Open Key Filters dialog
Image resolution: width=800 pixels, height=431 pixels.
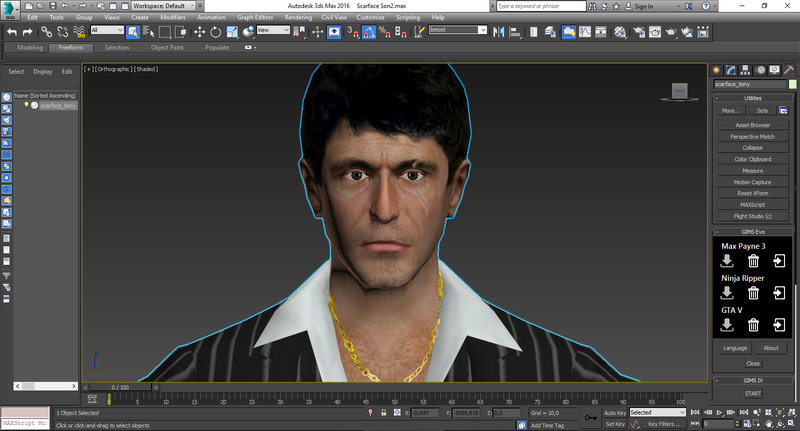click(664, 424)
